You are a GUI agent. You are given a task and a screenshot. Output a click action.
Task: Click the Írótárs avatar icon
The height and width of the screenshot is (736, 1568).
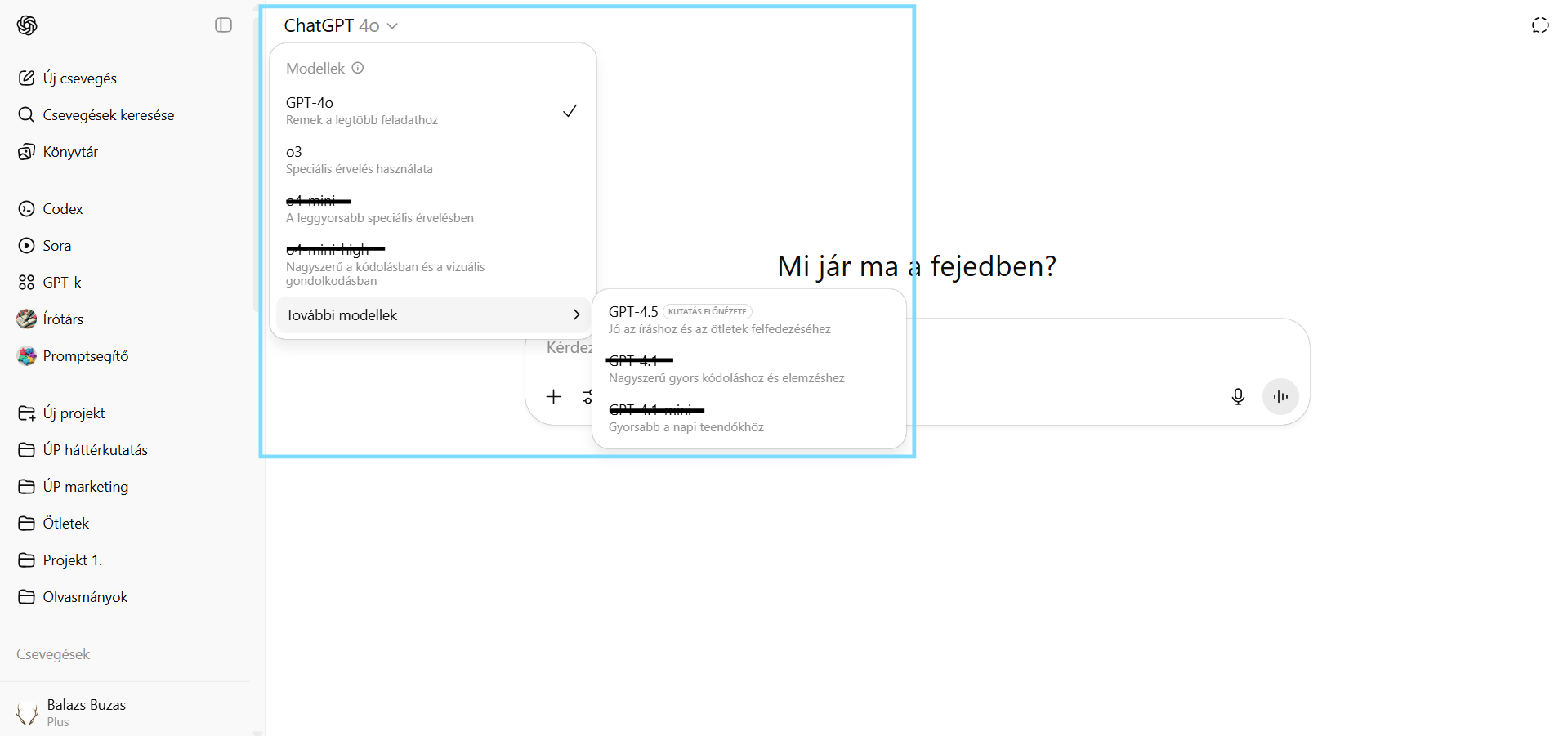(x=26, y=319)
